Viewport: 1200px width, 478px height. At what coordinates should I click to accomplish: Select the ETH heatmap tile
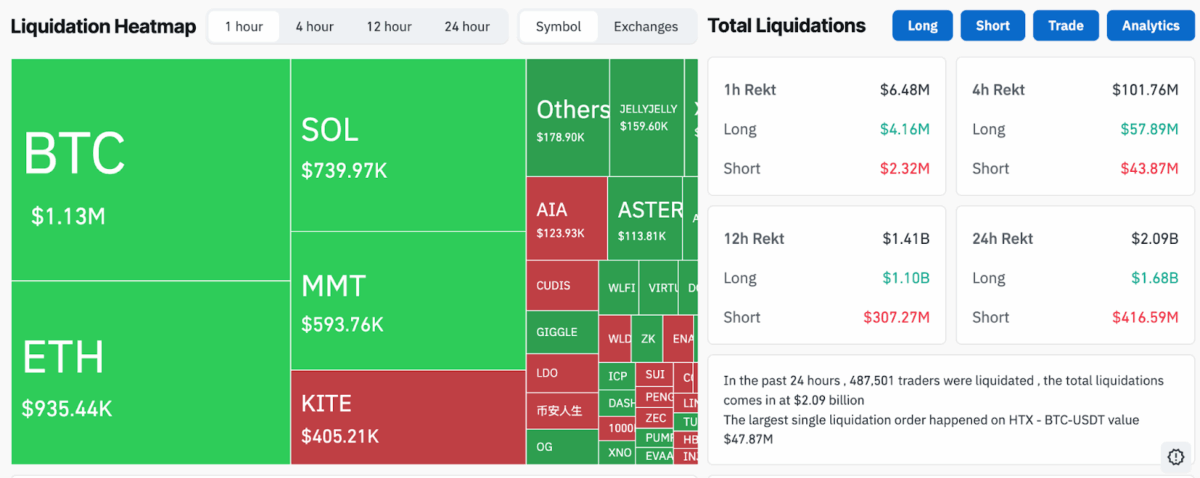click(x=150, y=372)
